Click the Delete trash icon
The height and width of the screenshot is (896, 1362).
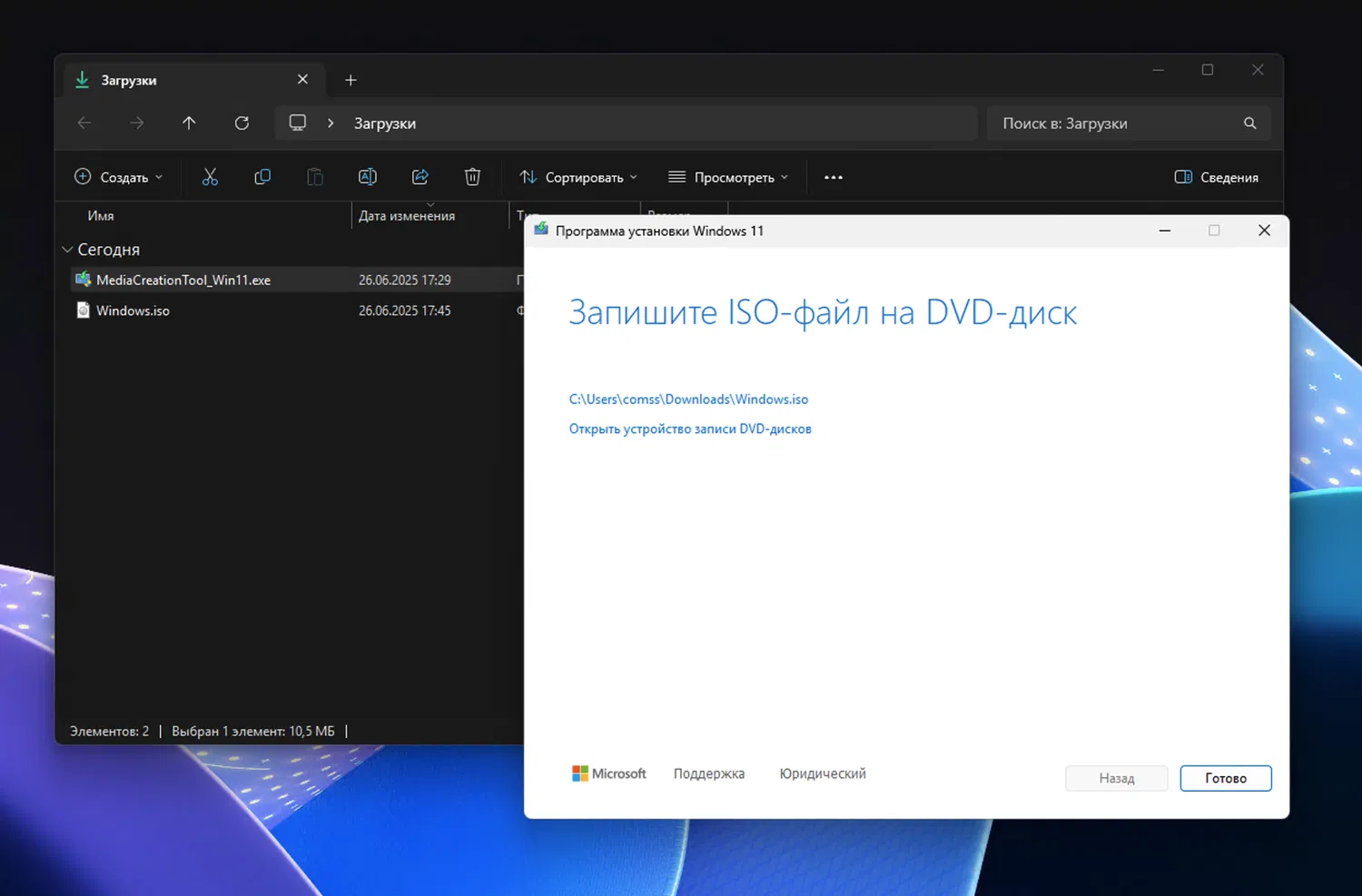[x=472, y=177]
